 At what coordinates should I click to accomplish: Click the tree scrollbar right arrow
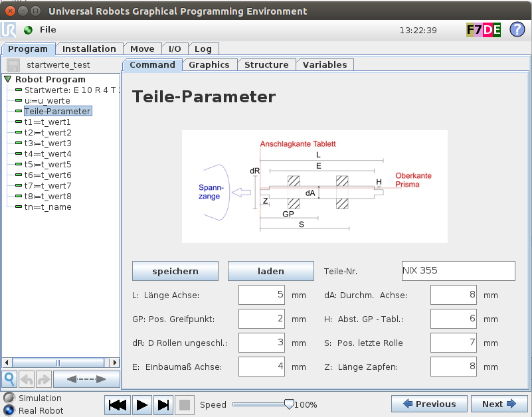[115, 363]
